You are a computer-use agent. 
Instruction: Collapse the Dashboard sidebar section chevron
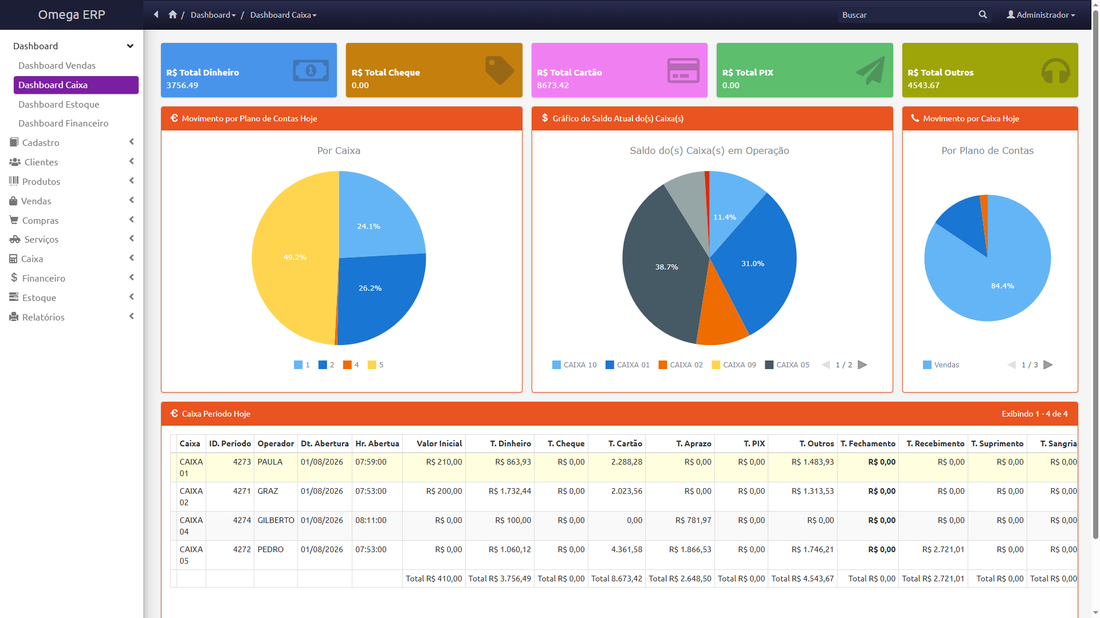click(x=130, y=46)
